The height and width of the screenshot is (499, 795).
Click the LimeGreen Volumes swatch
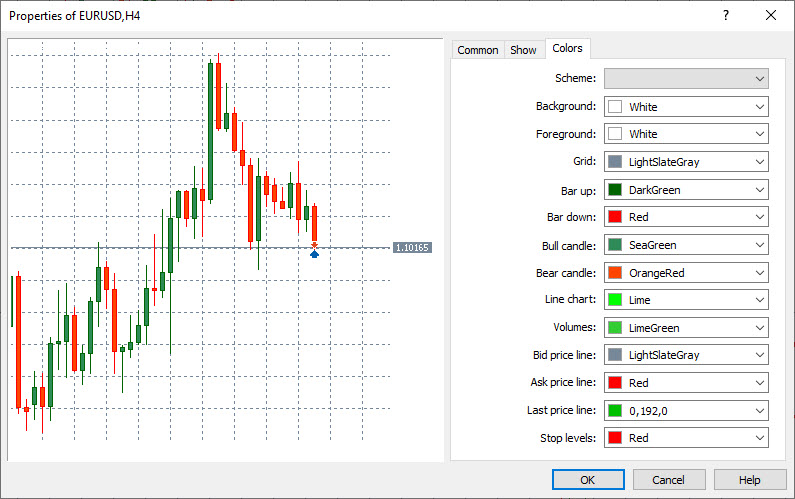click(615, 328)
